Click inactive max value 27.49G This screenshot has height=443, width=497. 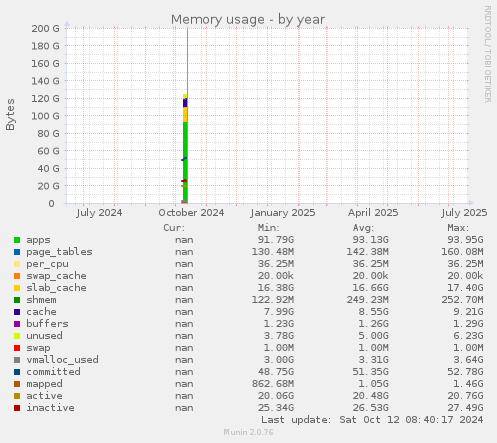[x=465, y=408]
